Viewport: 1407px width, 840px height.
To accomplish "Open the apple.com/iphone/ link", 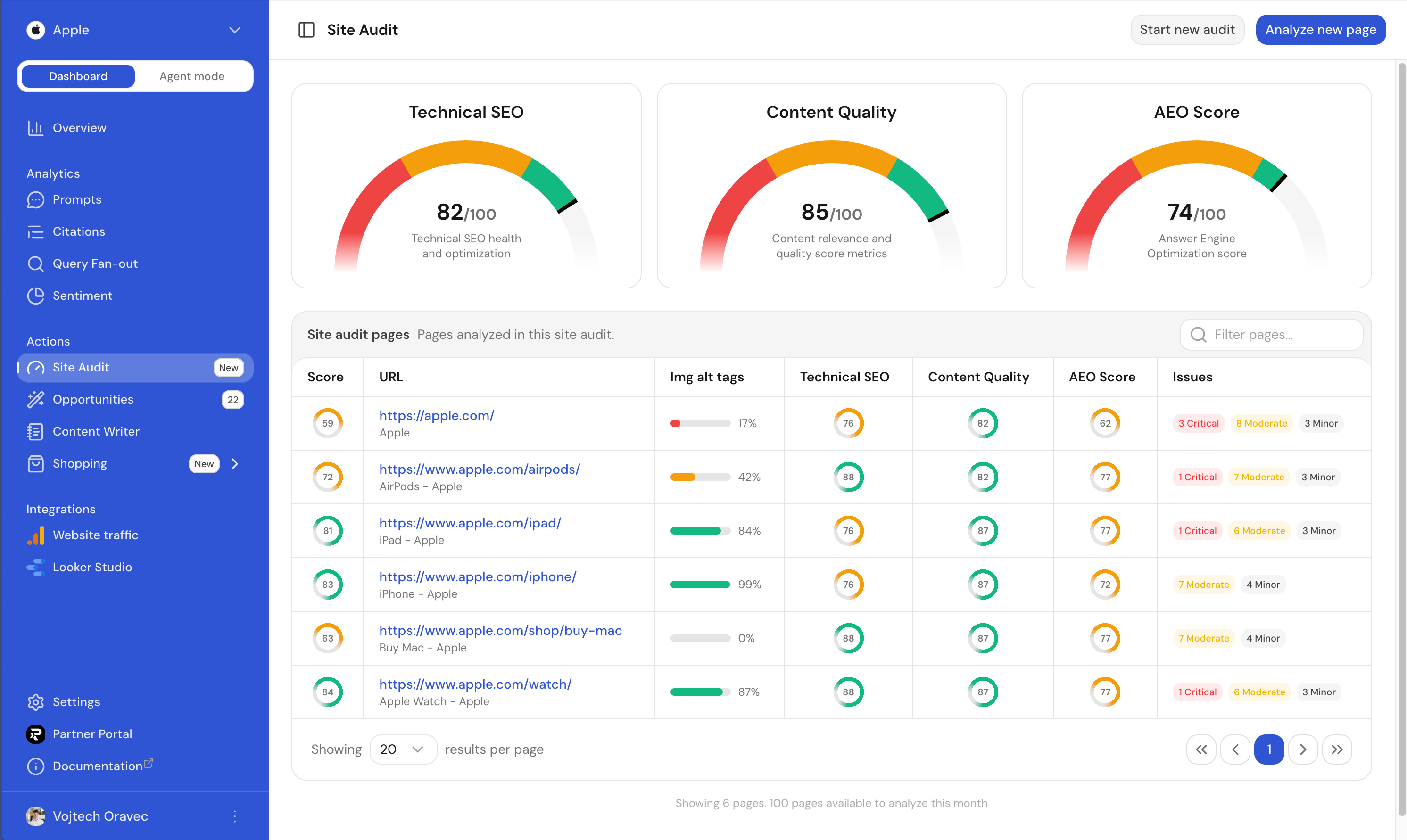I will pyautogui.click(x=477, y=577).
